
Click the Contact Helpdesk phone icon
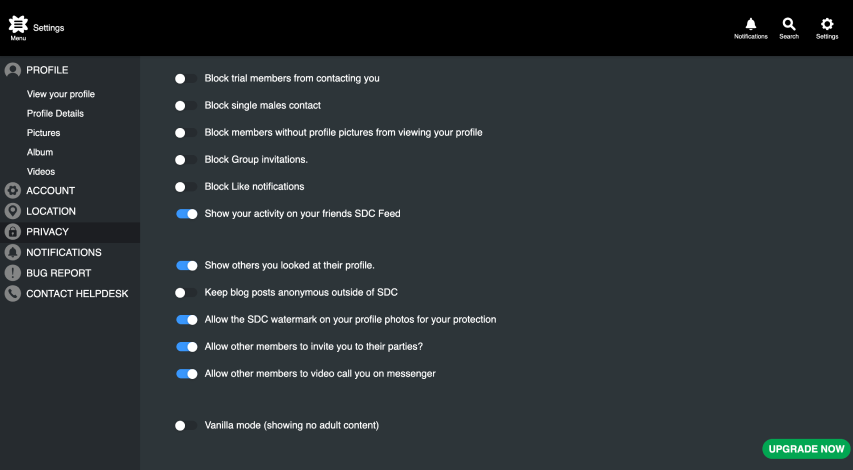coord(13,294)
